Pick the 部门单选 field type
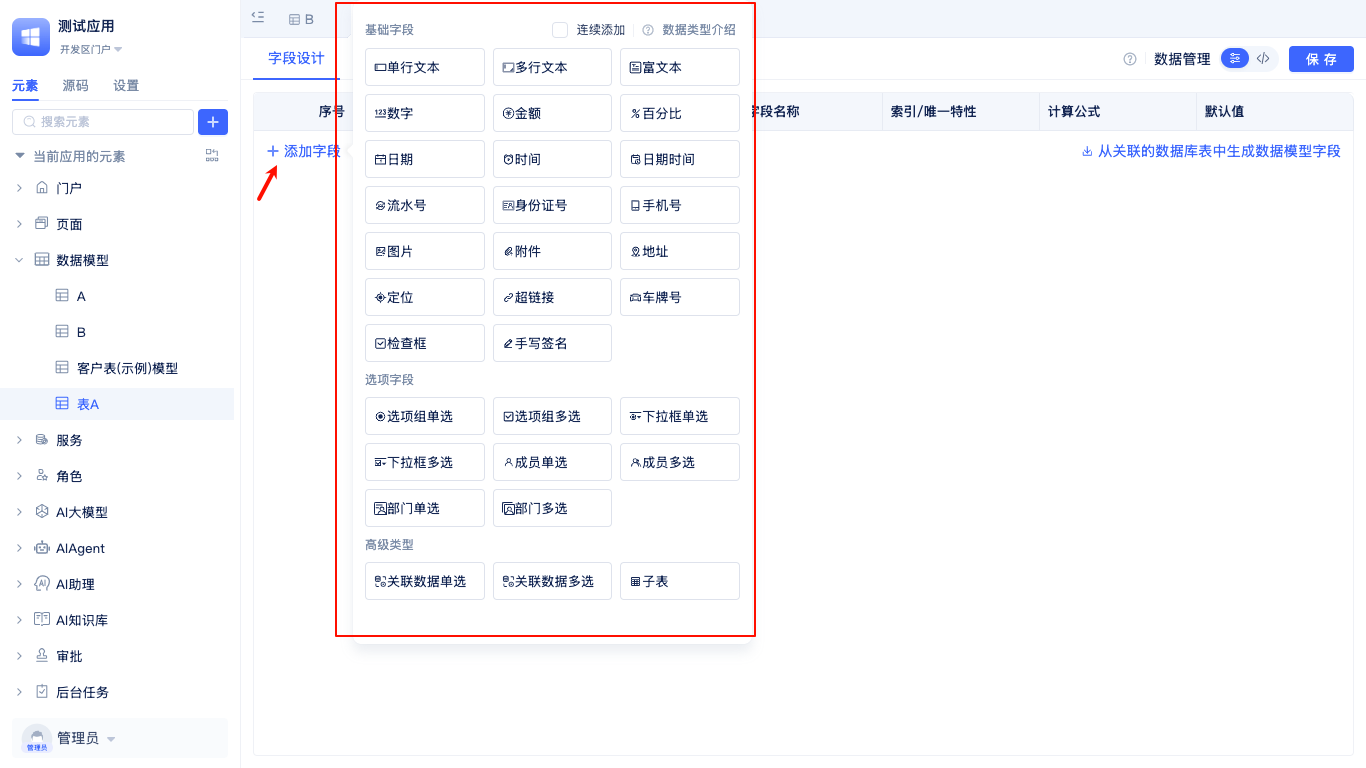This screenshot has width=1366, height=768. pyautogui.click(x=425, y=508)
